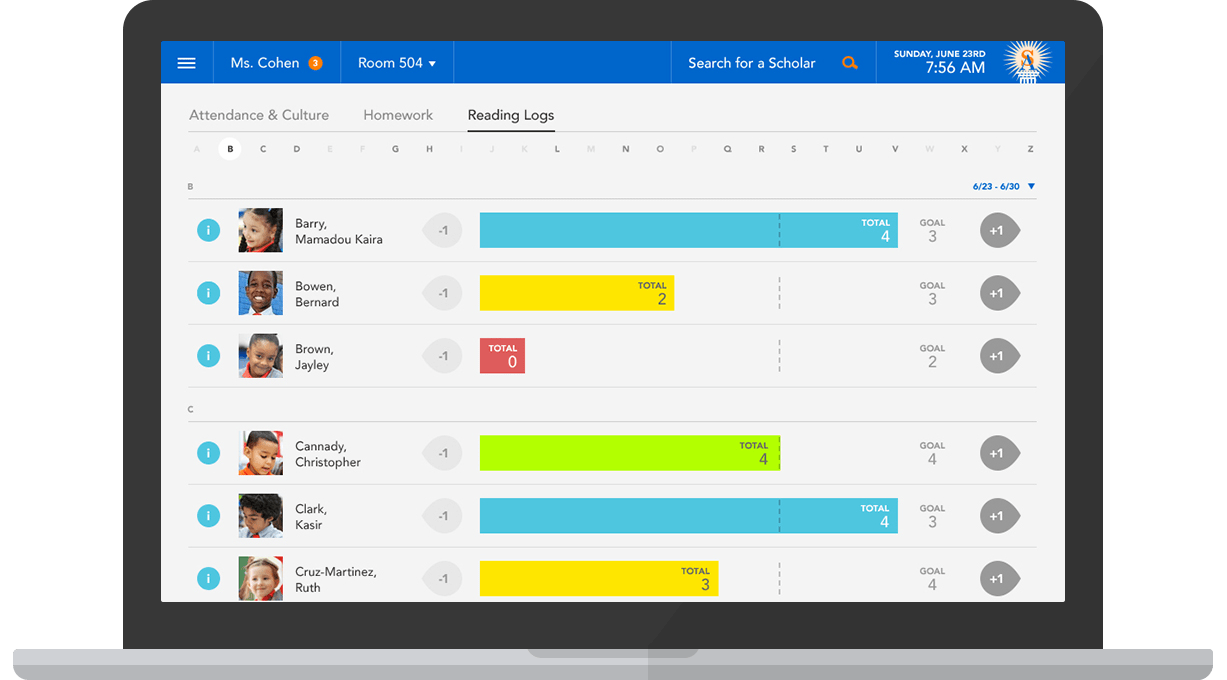Add one reading log for Clark, Kasir
Viewport: 1227px width, 680px height.
tap(998, 516)
